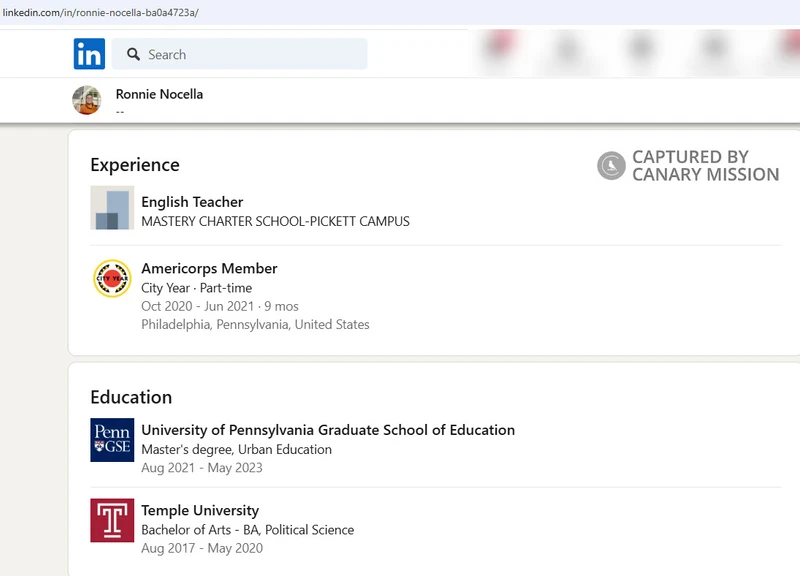Screen dimensions: 800x576
Task: Open Ronnie Nocella's profile photo
Action: pos(87,100)
